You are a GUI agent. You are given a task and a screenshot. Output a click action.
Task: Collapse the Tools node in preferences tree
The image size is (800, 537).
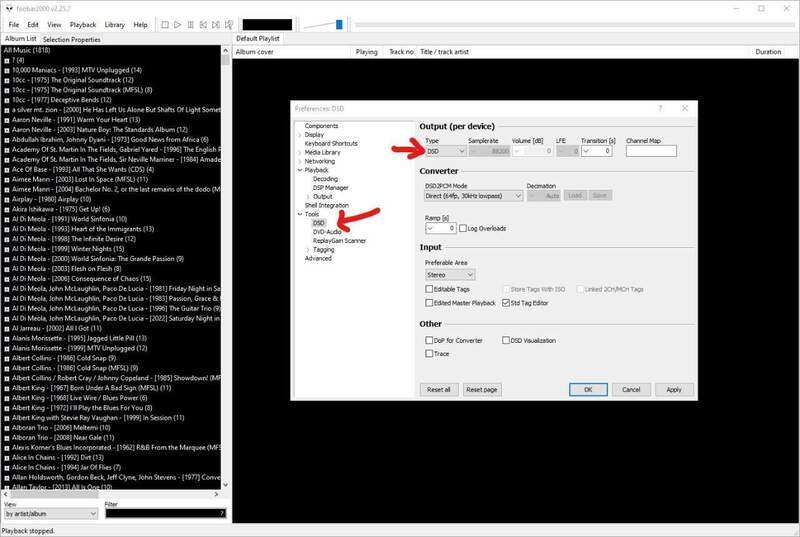tap(300, 214)
